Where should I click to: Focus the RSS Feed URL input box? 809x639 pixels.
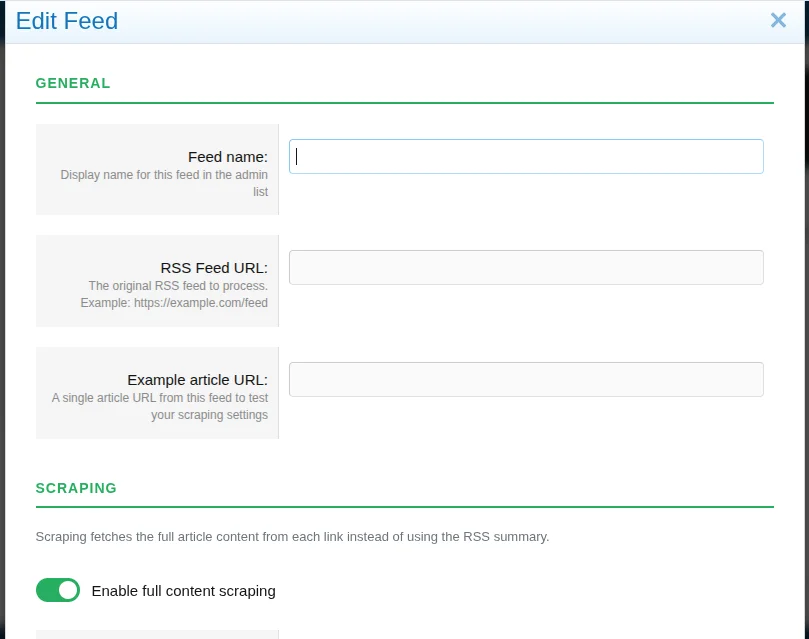(x=526, y=268)
